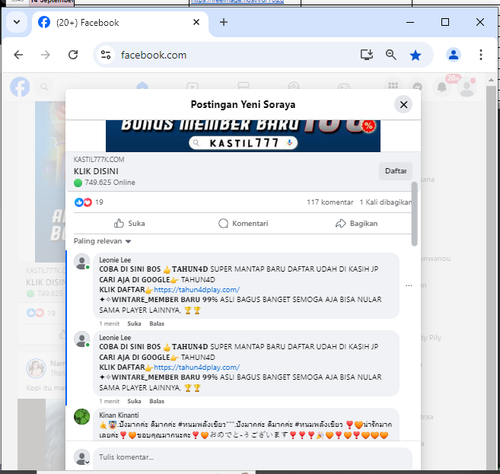Open first Leonie Lee commenter name
The height and width of the screenshot is (474, 500).
tap(115, 260)
